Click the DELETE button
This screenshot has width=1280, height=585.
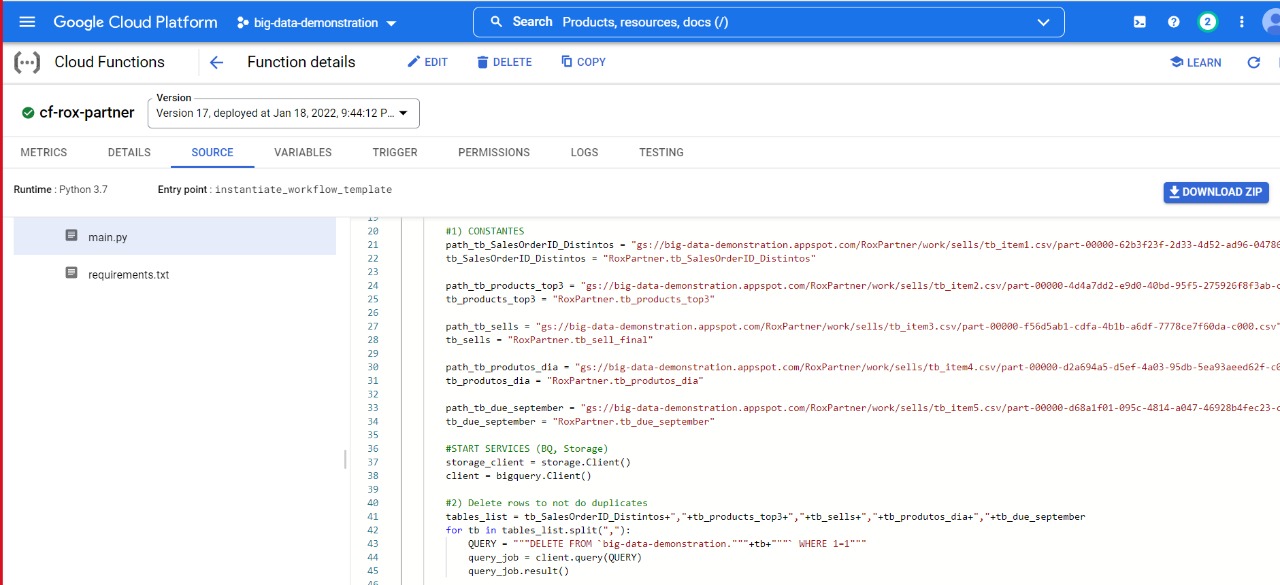504,62
